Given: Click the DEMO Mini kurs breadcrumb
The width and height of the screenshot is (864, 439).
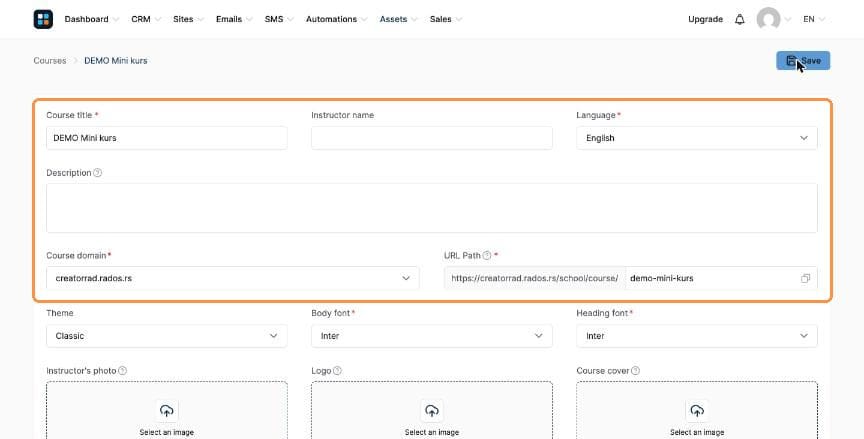Looking at the screenshot, I should tap(116, 61).
